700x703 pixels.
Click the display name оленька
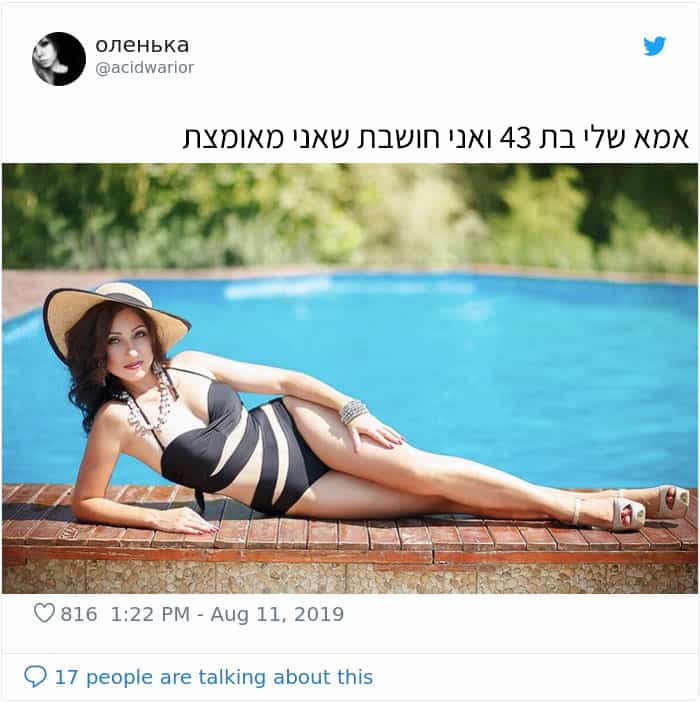[x=142, y=45]
